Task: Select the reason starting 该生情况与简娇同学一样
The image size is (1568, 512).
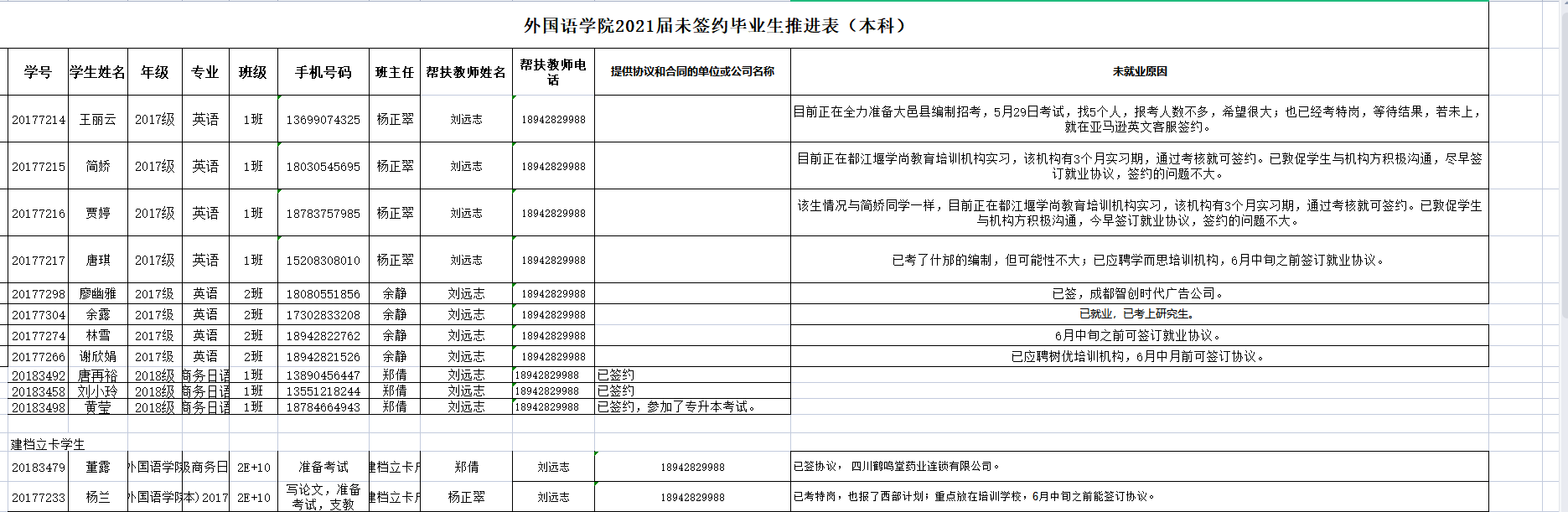Action: coord(1140,213)
